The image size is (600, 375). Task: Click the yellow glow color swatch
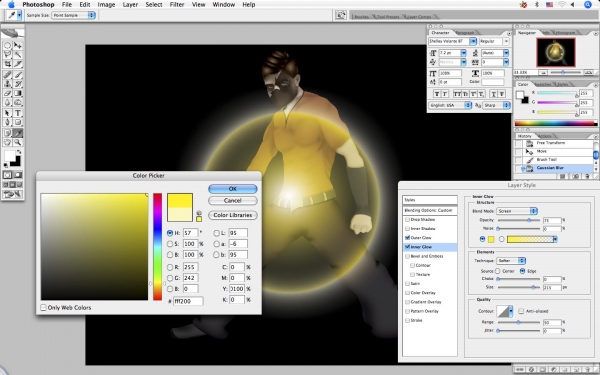(491, 239)
